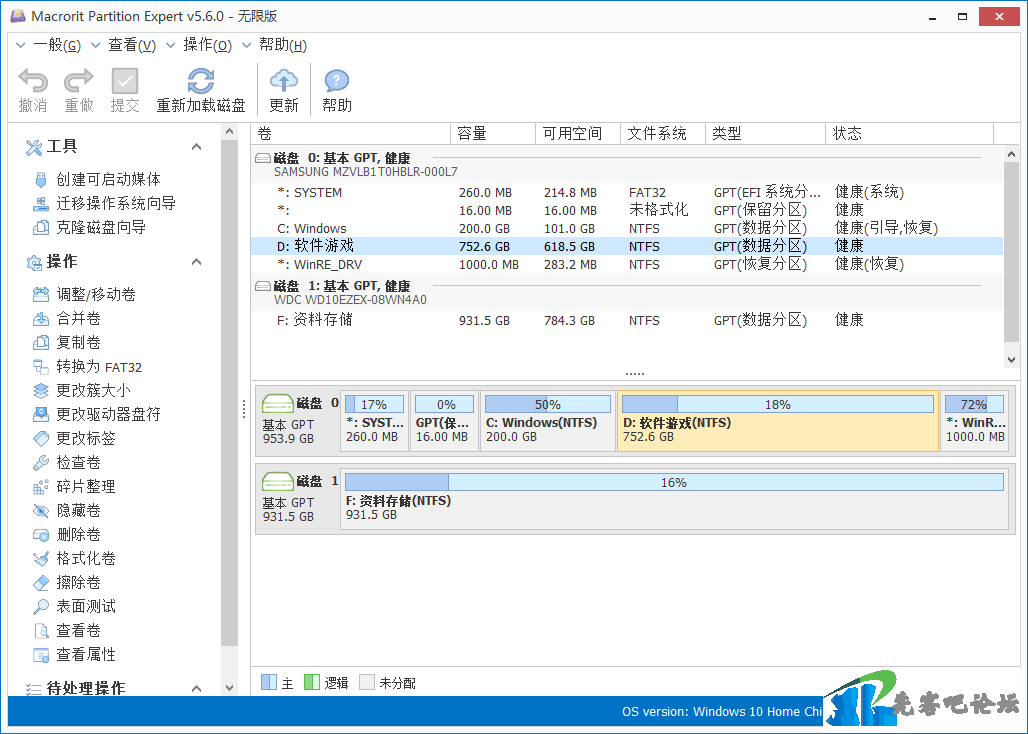This screenshot has width=1028, height=734.
Task: Start Migrate OS Wizard (迁移操作系统向导)
Action: click(x=116, y=204)
